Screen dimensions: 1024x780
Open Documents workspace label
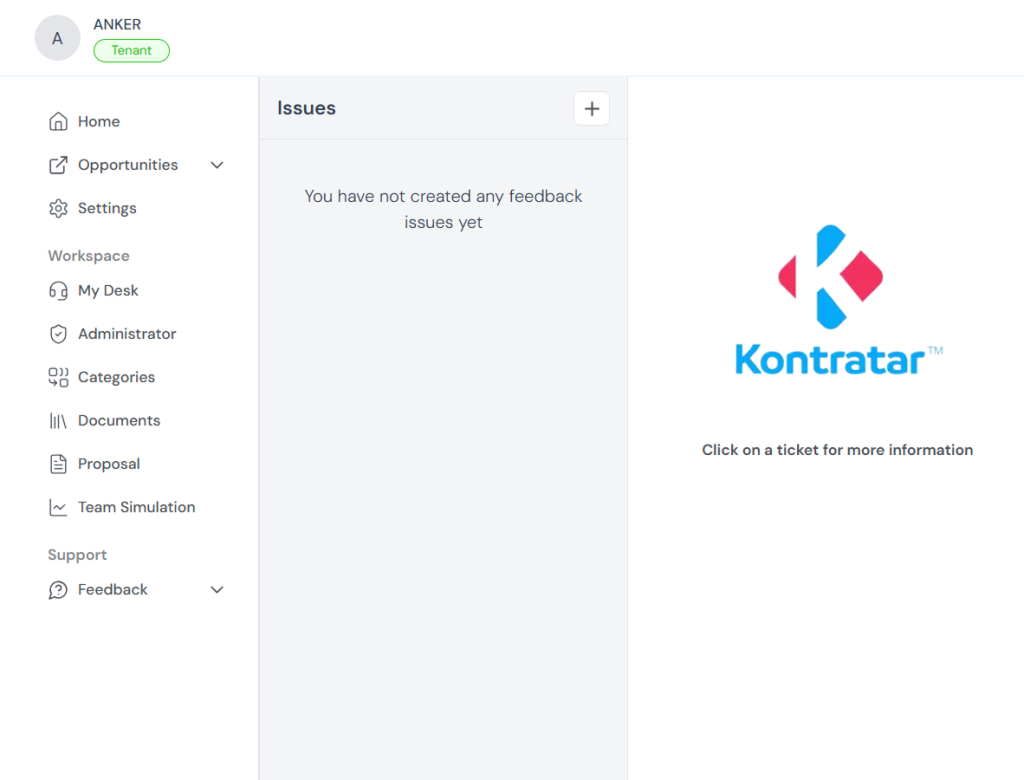(x=119, y=421)
